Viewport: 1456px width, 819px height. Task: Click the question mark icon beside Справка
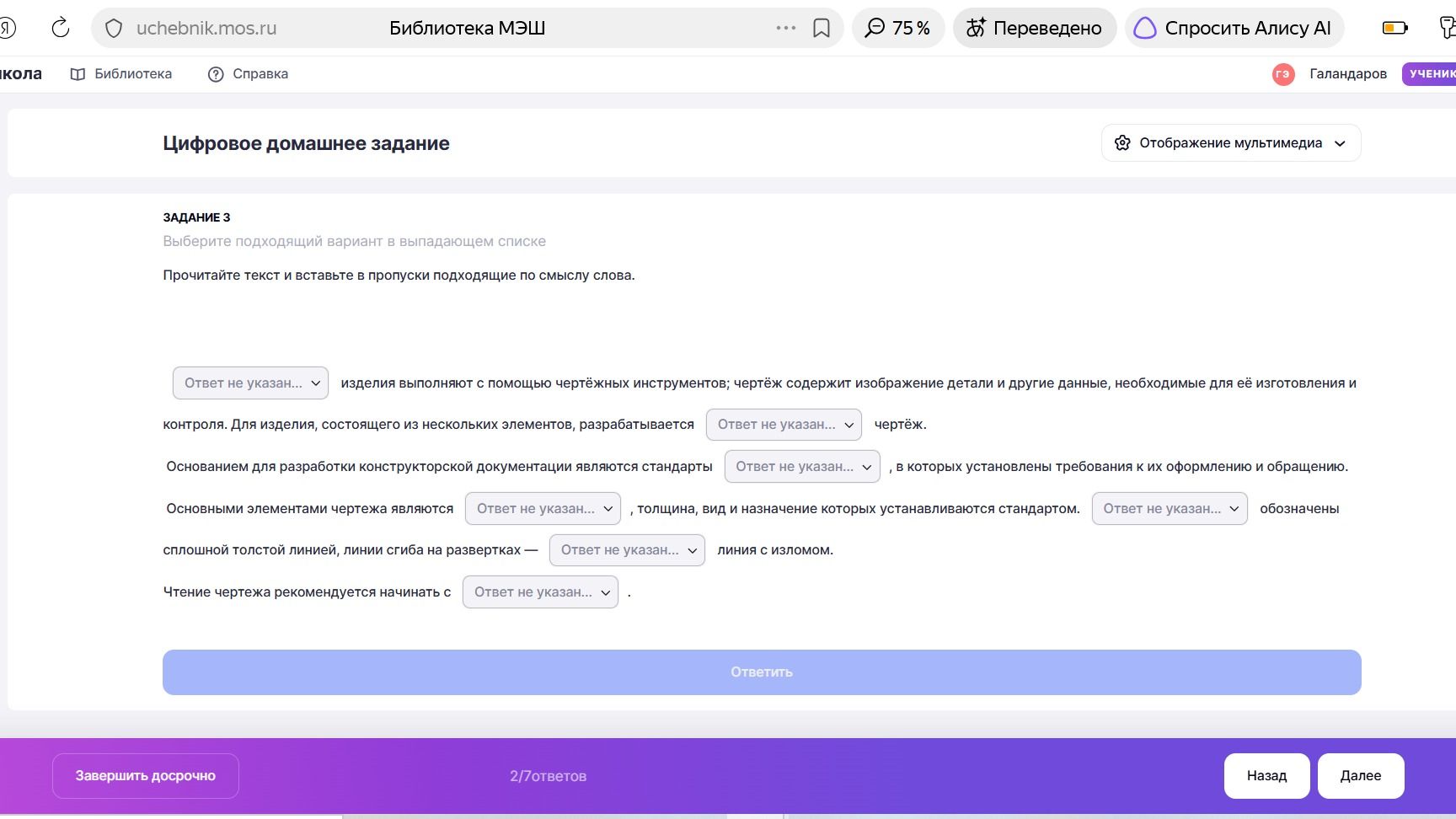pyautogui.click(x=216, y=74)
